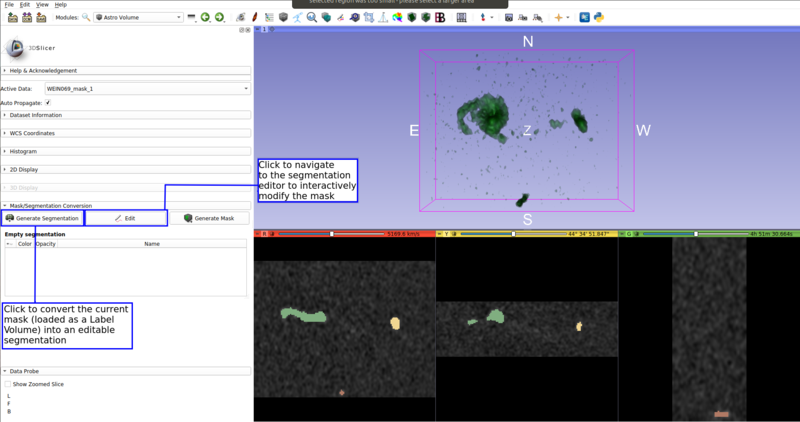This screenshot has height=422, width=800.
Task: Expand the WCS Coordinates section
Action: click(32, 133)
